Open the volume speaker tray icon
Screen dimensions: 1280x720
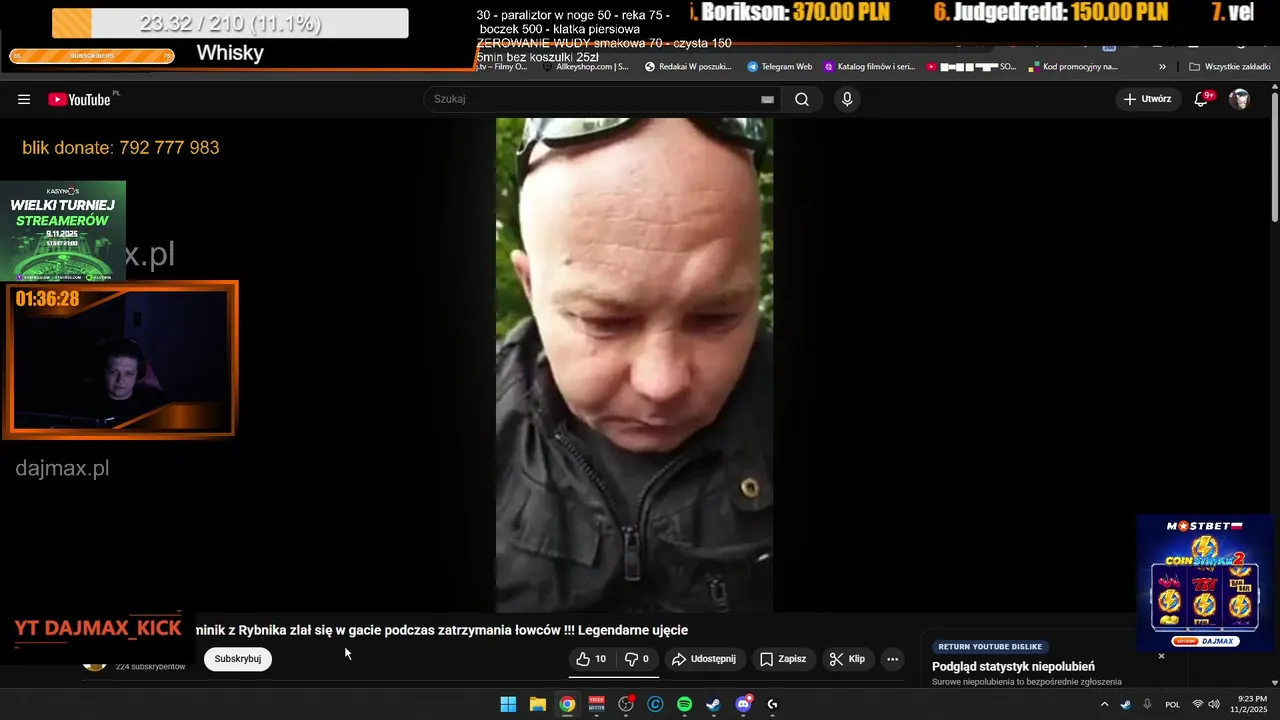1214,704
